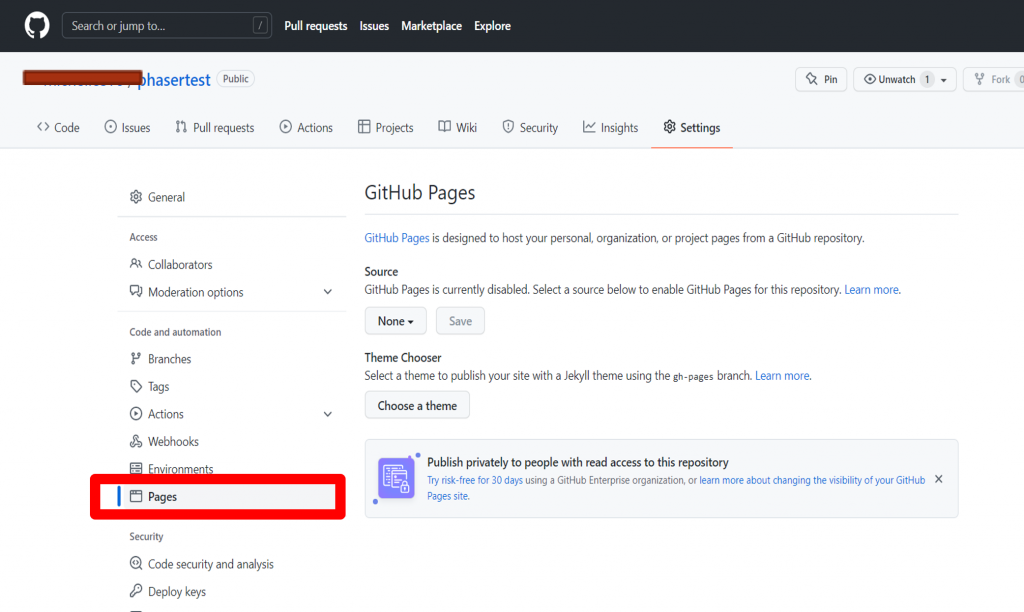Screen dimensions: 1024x612
Task: Click the Wiki book icon
Action: (x=444, y=127)
